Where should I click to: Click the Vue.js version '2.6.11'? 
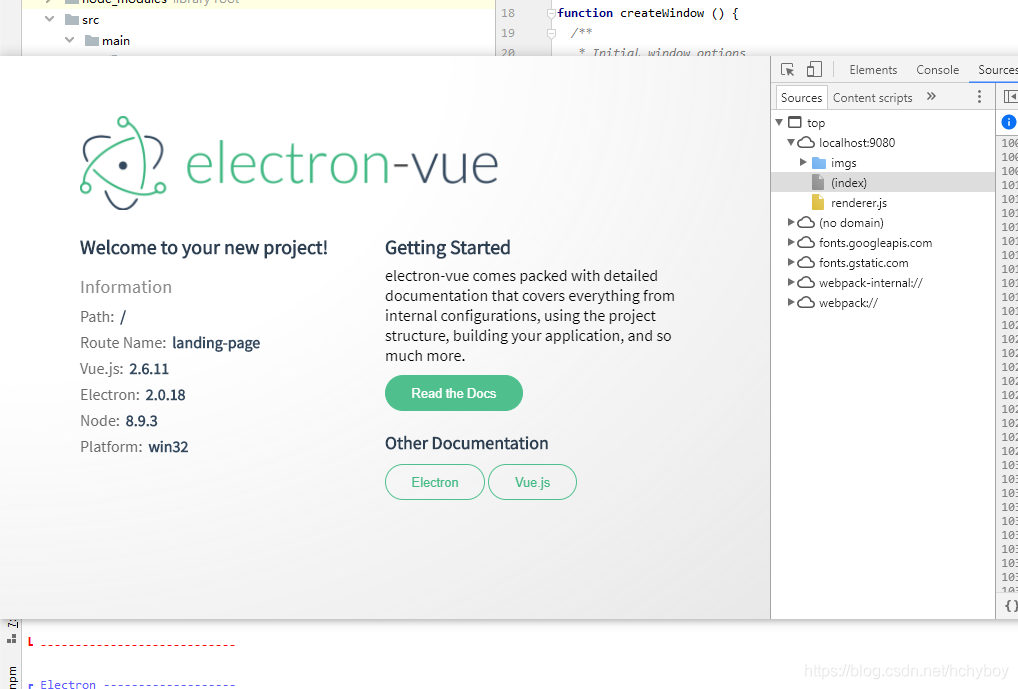[x=149, y=369]
